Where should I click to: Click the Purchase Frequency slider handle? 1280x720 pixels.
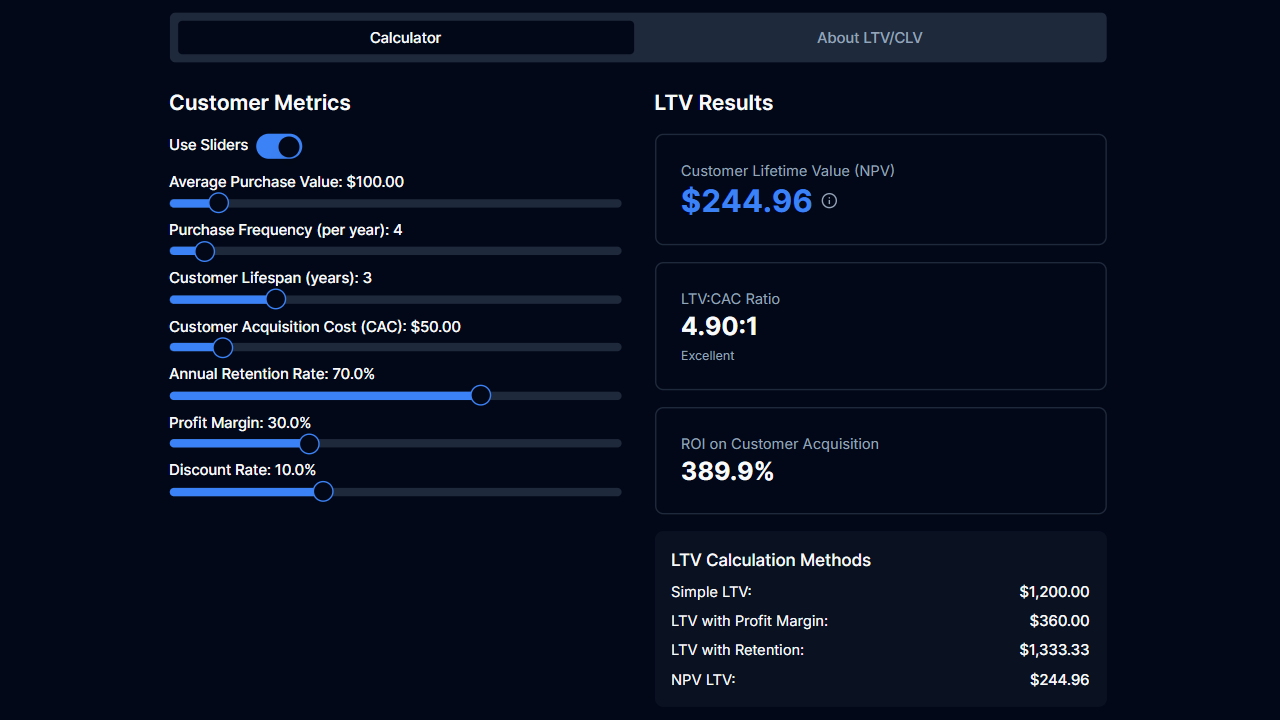pos(206,251)
